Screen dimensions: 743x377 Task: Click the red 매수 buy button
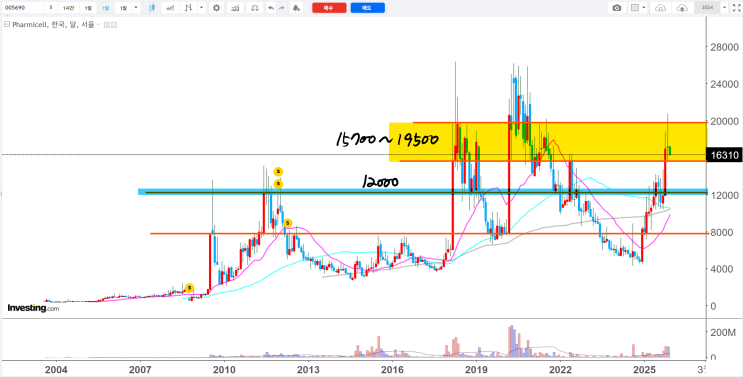(x=329, y=8)
